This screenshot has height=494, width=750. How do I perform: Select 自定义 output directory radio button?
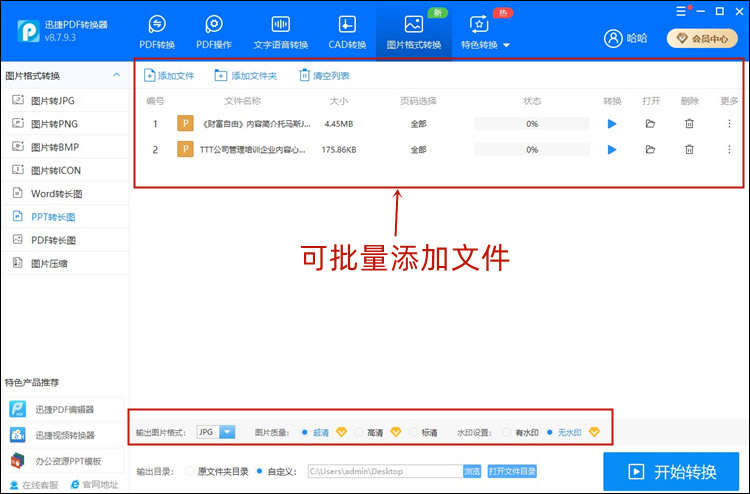[x=259, y=472]
